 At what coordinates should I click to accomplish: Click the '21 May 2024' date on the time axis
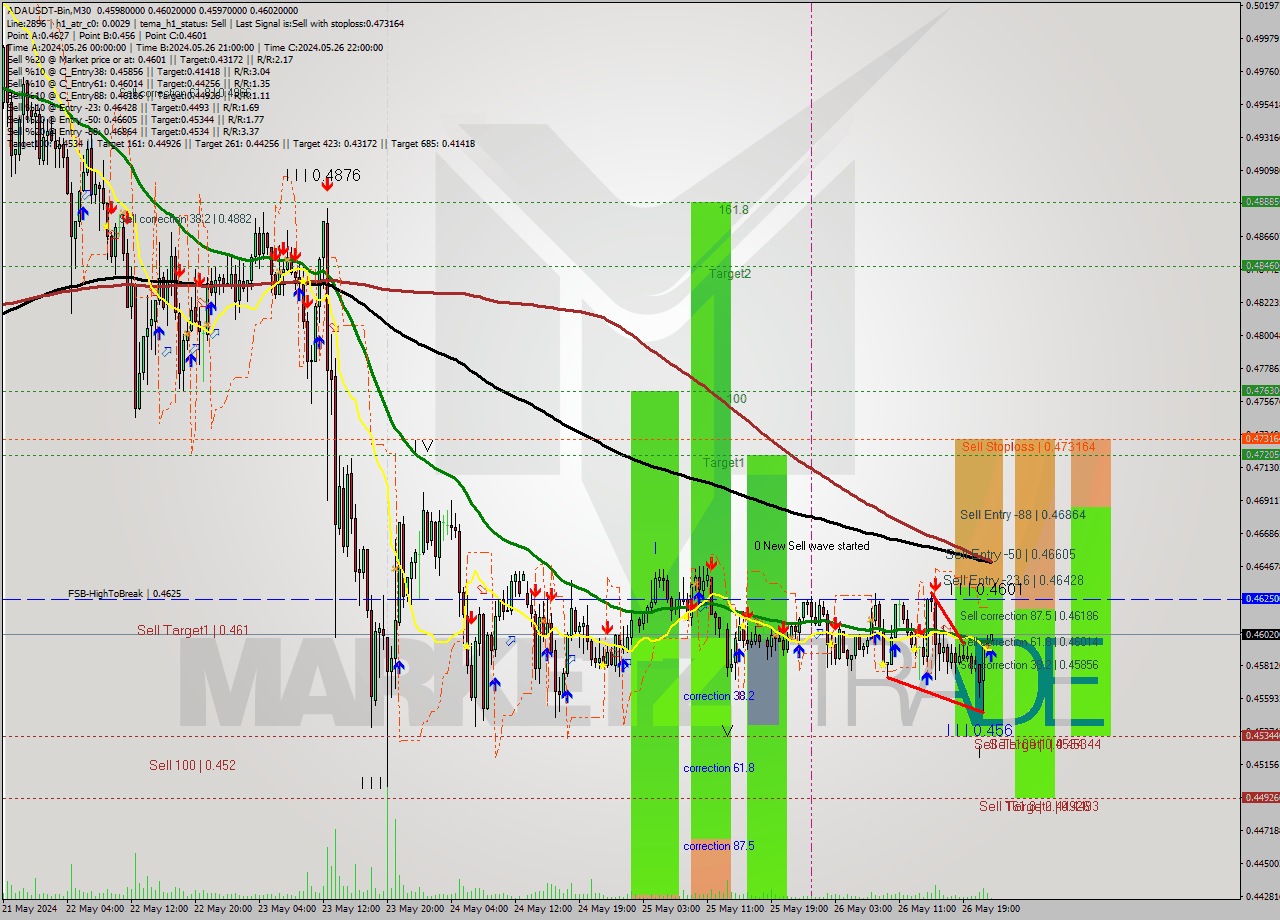click(x=27, y=909)
